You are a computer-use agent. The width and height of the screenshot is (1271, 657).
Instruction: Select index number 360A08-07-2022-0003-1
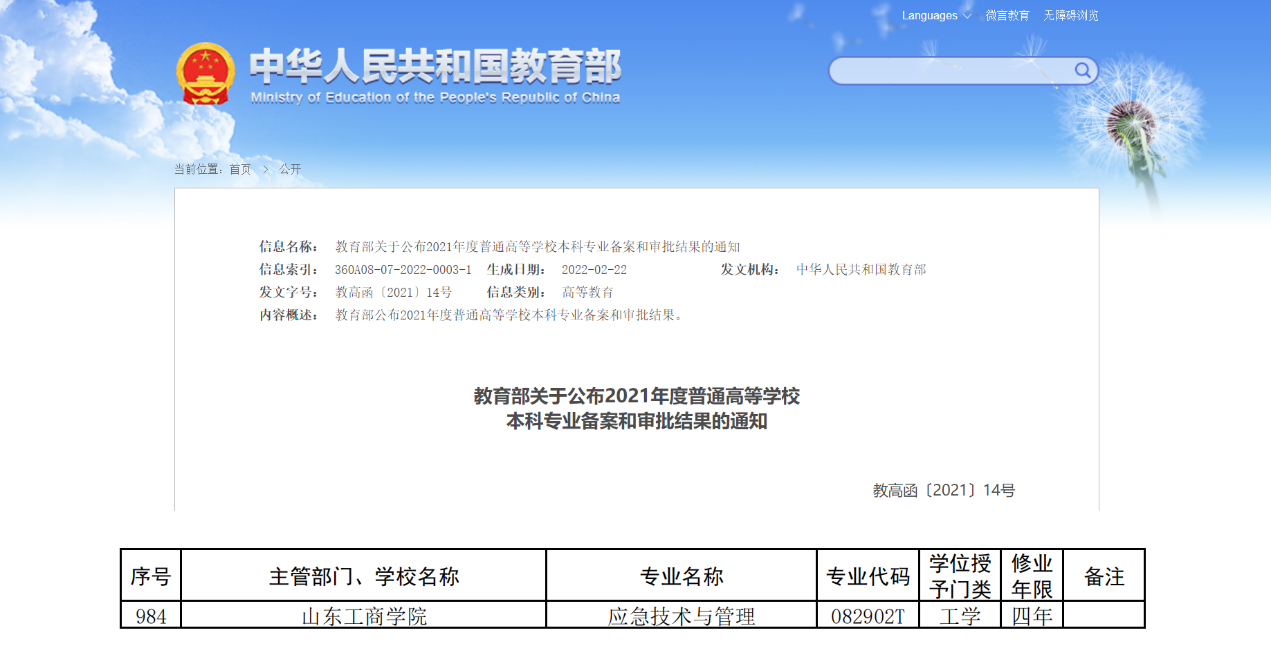click(x=403, y=270)
